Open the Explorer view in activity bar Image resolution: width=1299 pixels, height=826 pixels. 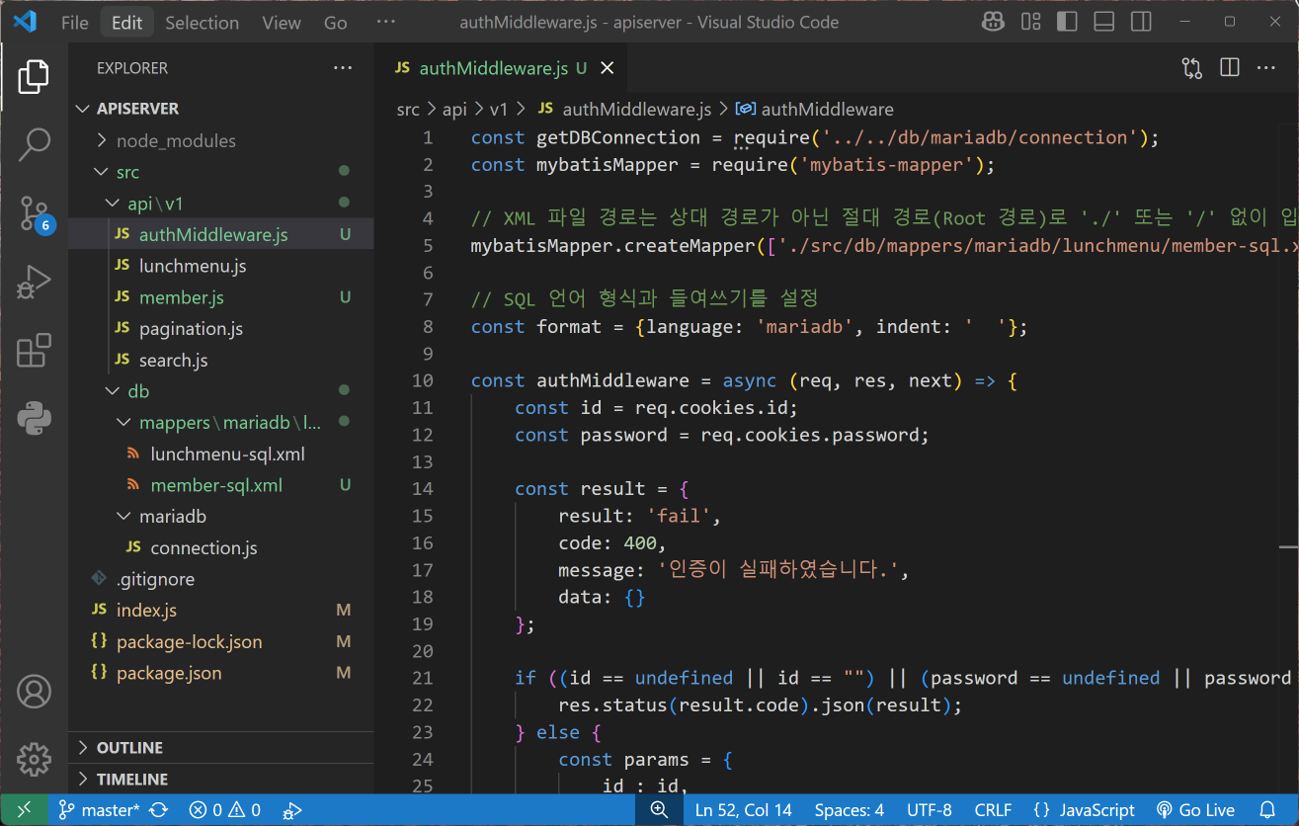(x=34, y=77)
